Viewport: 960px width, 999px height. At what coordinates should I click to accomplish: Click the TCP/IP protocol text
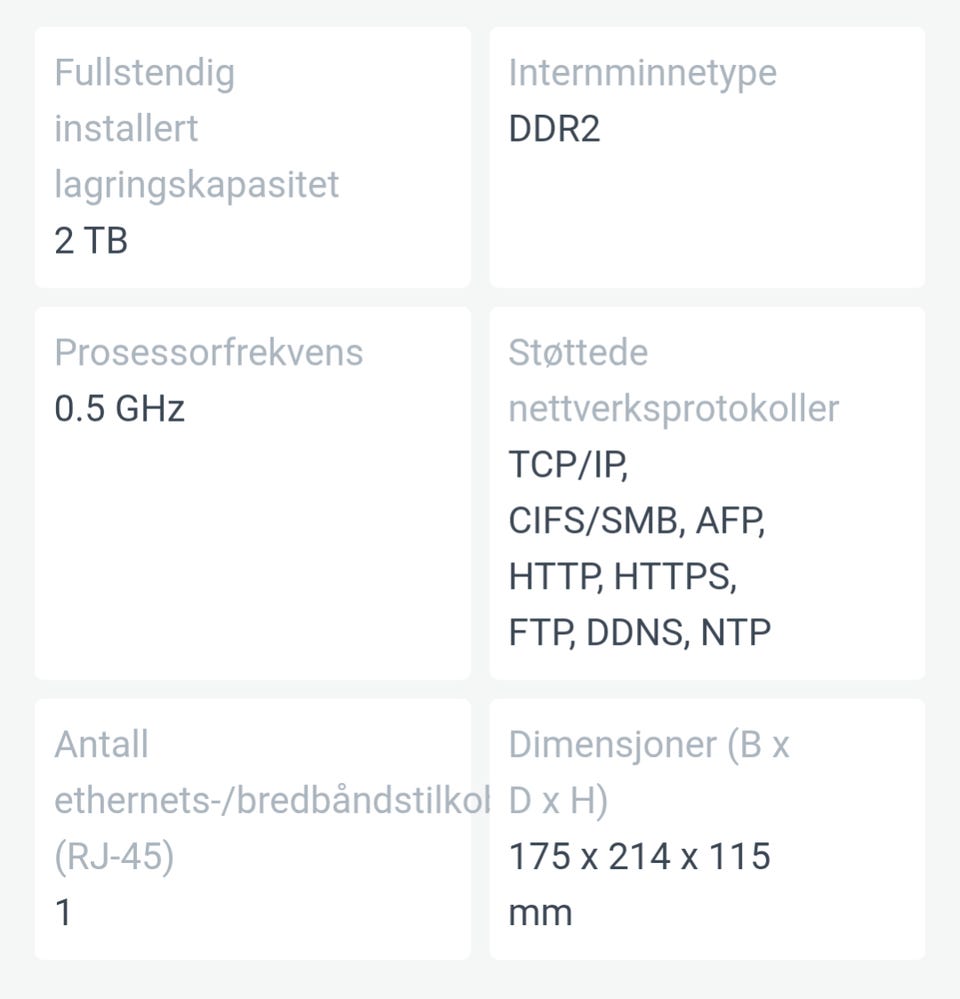click(x=568, y=464)
